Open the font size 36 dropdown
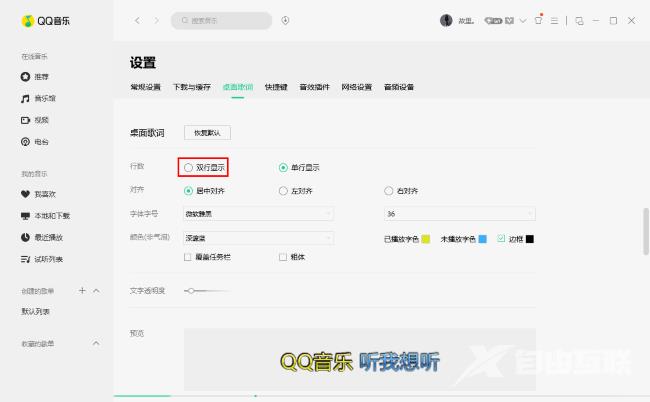Viewport: 650px width, 402px height. click(459, 214)
